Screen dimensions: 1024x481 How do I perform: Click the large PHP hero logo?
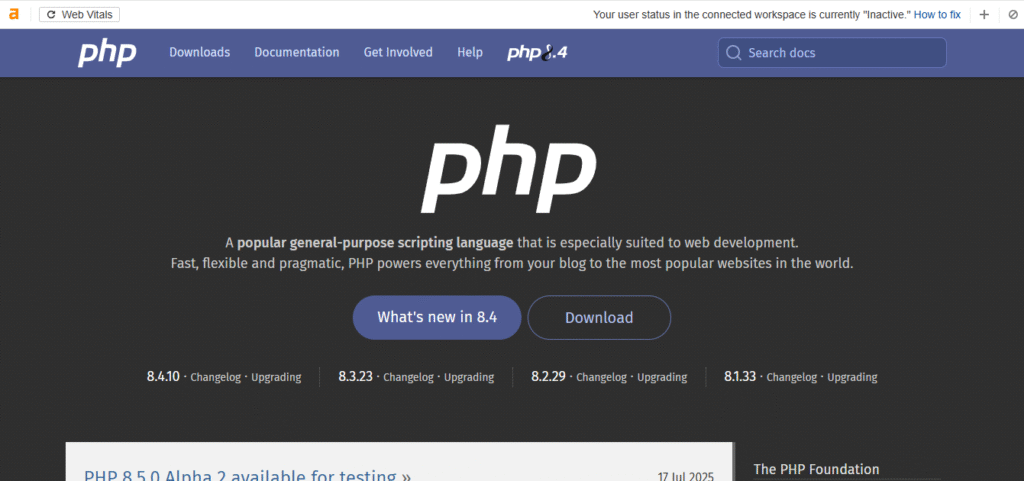tap(509, 168)
